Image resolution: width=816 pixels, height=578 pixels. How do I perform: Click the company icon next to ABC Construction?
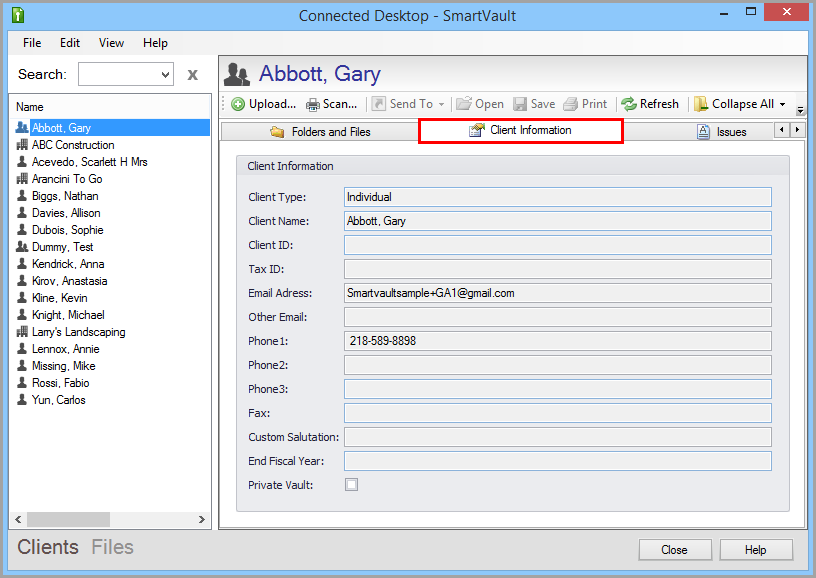tap(22, 145)
